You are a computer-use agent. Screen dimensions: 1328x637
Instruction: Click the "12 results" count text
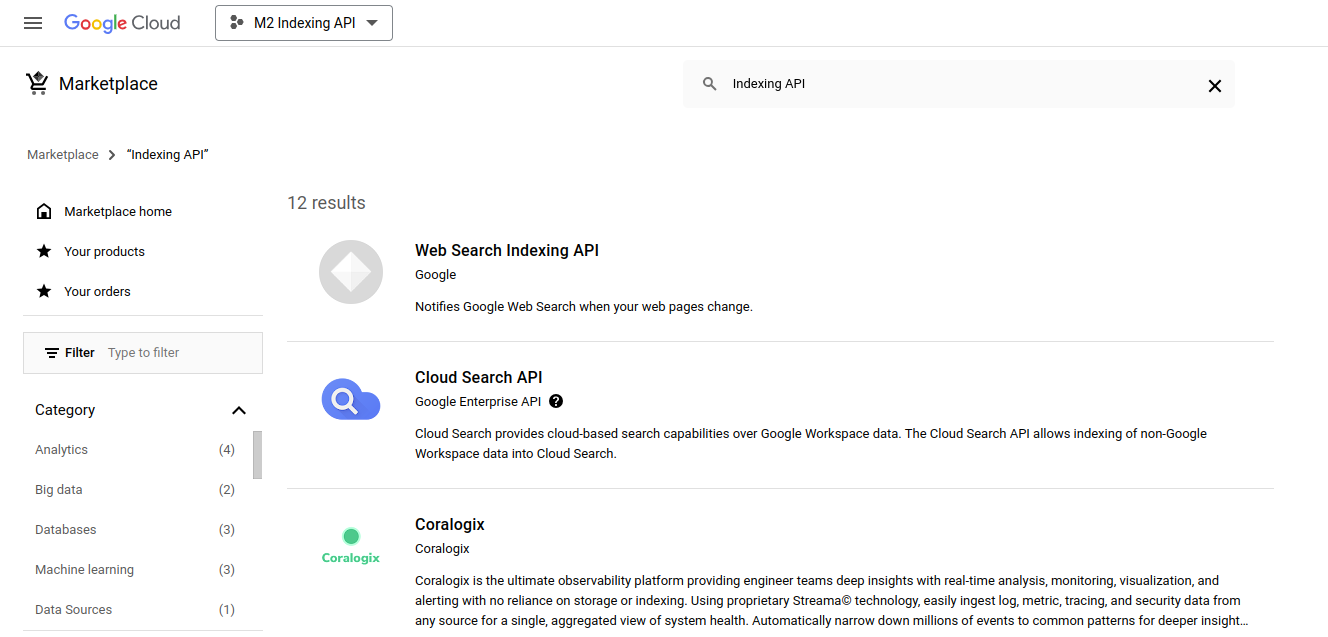pyautogui.click(x=327, y=203)
